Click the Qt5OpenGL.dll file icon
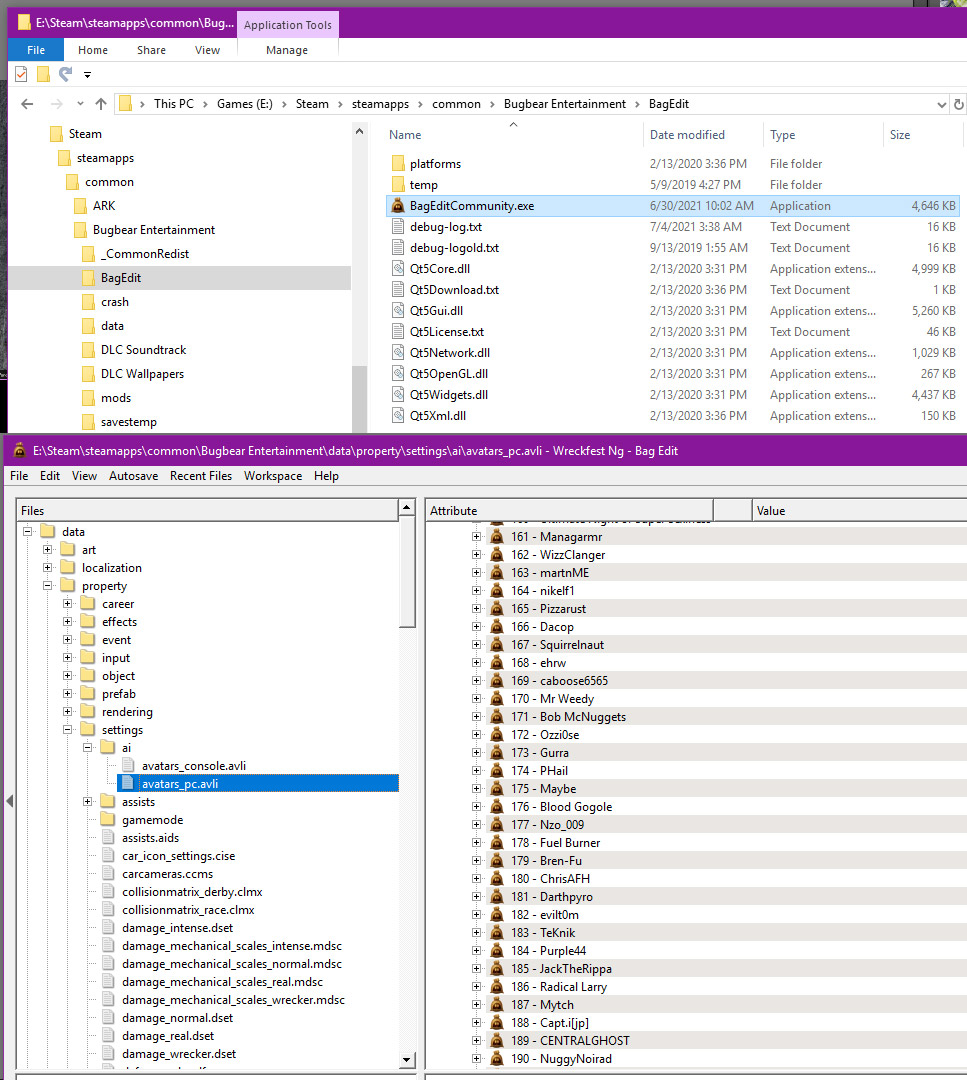This screenshot has width=967, height=1080. (x=397, y=373)
